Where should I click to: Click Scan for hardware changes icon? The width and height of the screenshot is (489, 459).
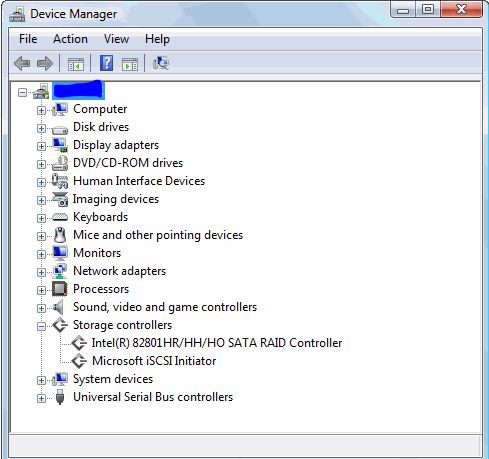click(161, 63)
